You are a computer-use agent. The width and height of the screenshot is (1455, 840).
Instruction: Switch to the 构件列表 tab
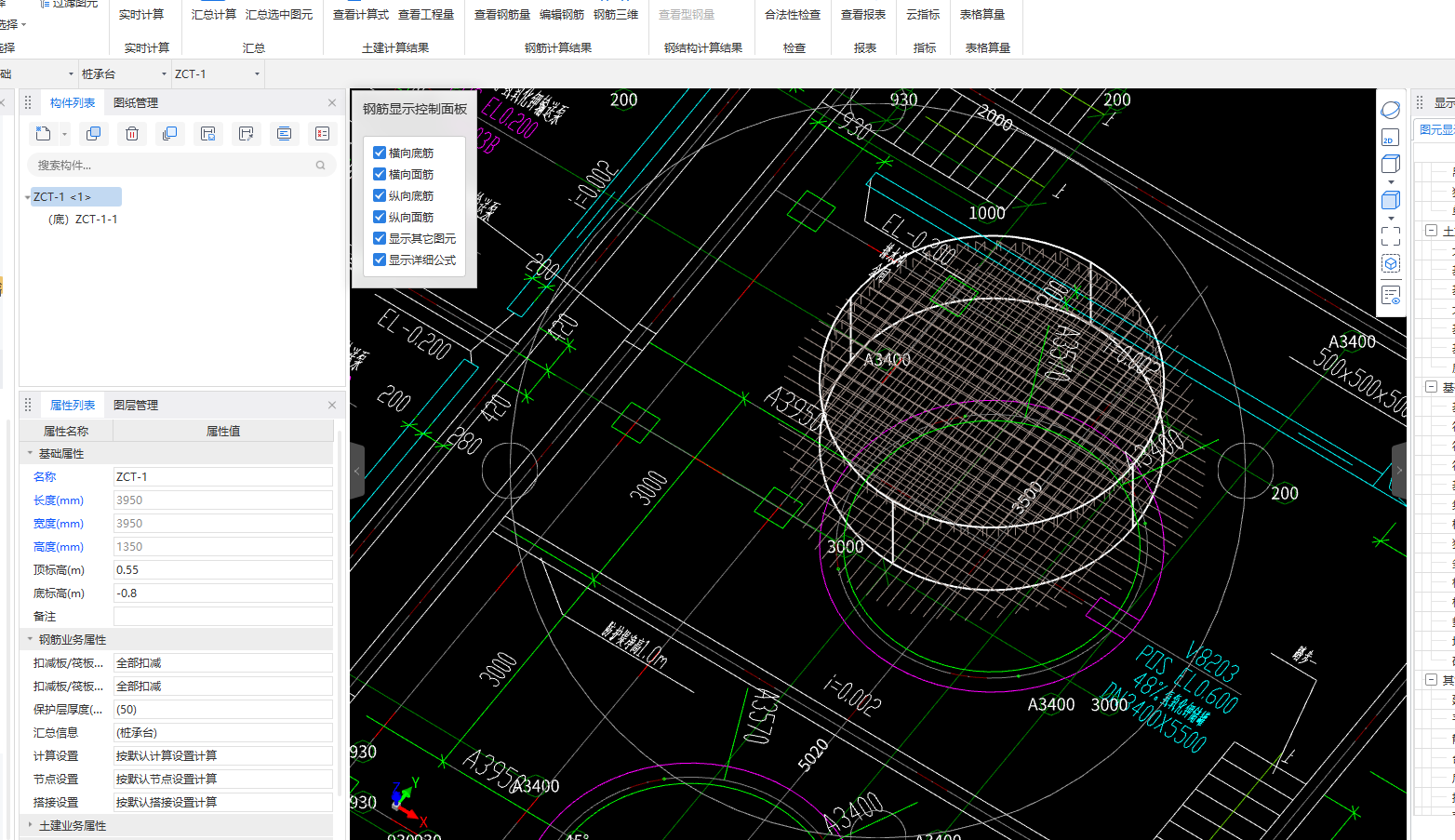coord(73,103)
